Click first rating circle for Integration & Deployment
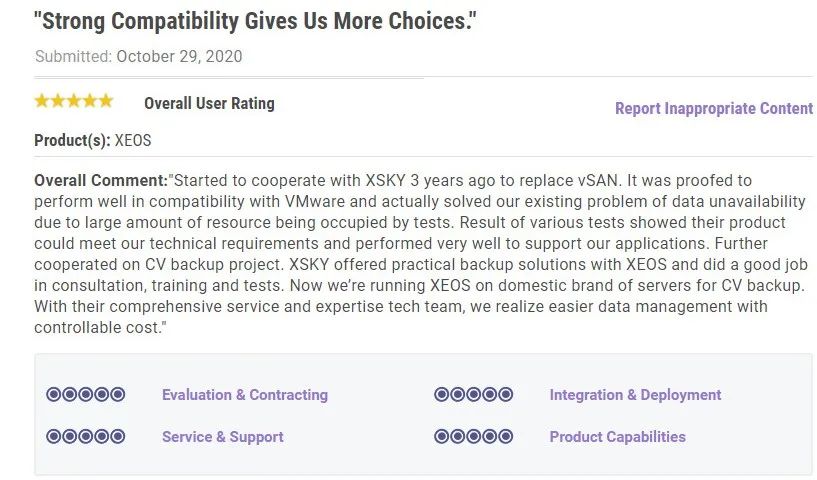This screenshot has width=817, height=480. (x=441, y=395)
